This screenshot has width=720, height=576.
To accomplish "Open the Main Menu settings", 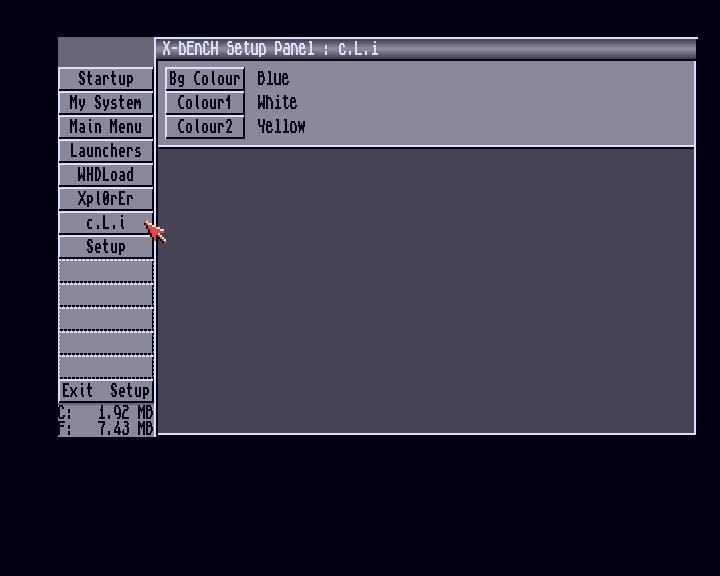I will (x=106, y=127).
